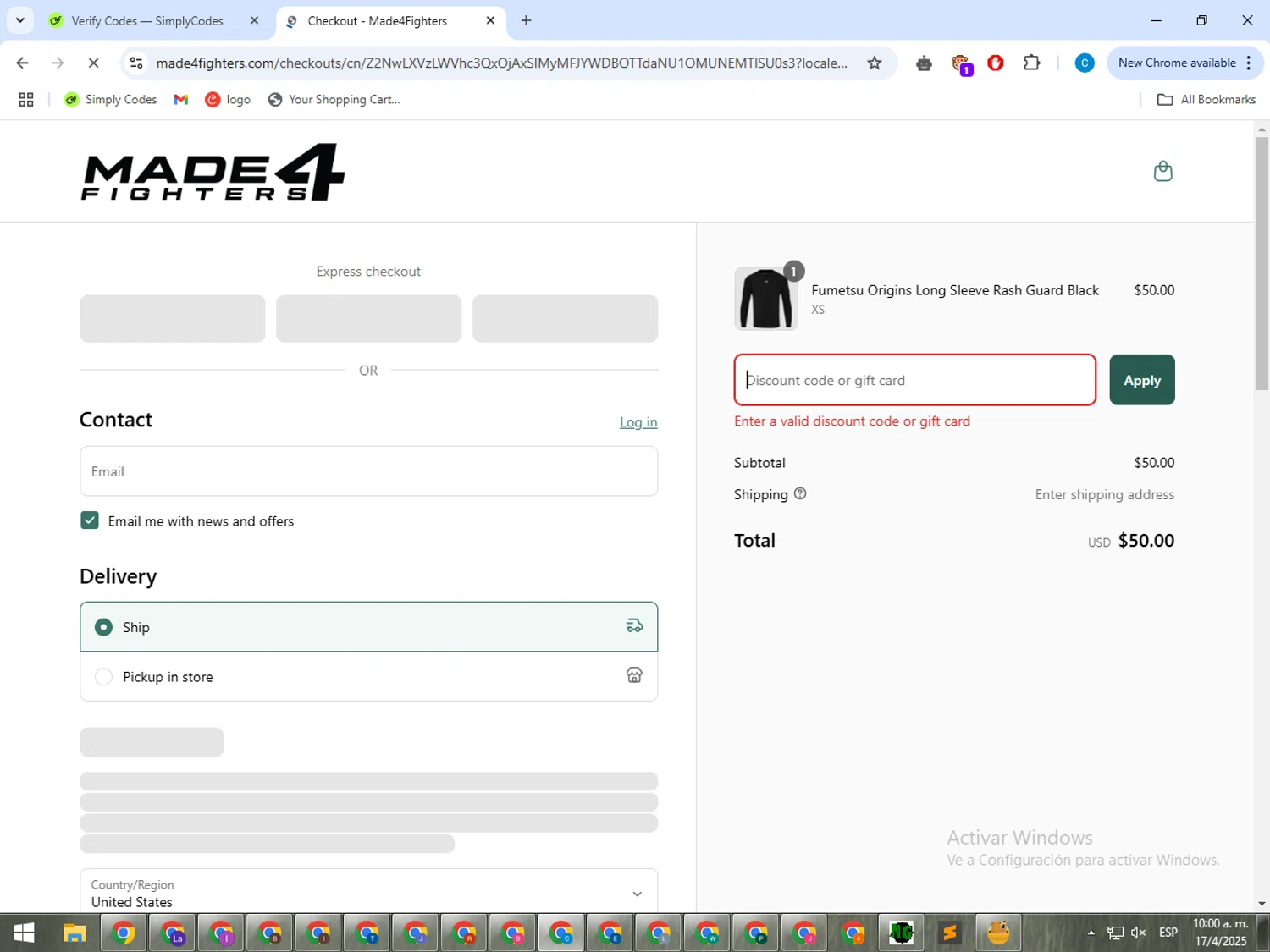Viewport: 1270px width, 952px height.
Task: Open the Extensions puzzle piece menu
Action: 1031,63
